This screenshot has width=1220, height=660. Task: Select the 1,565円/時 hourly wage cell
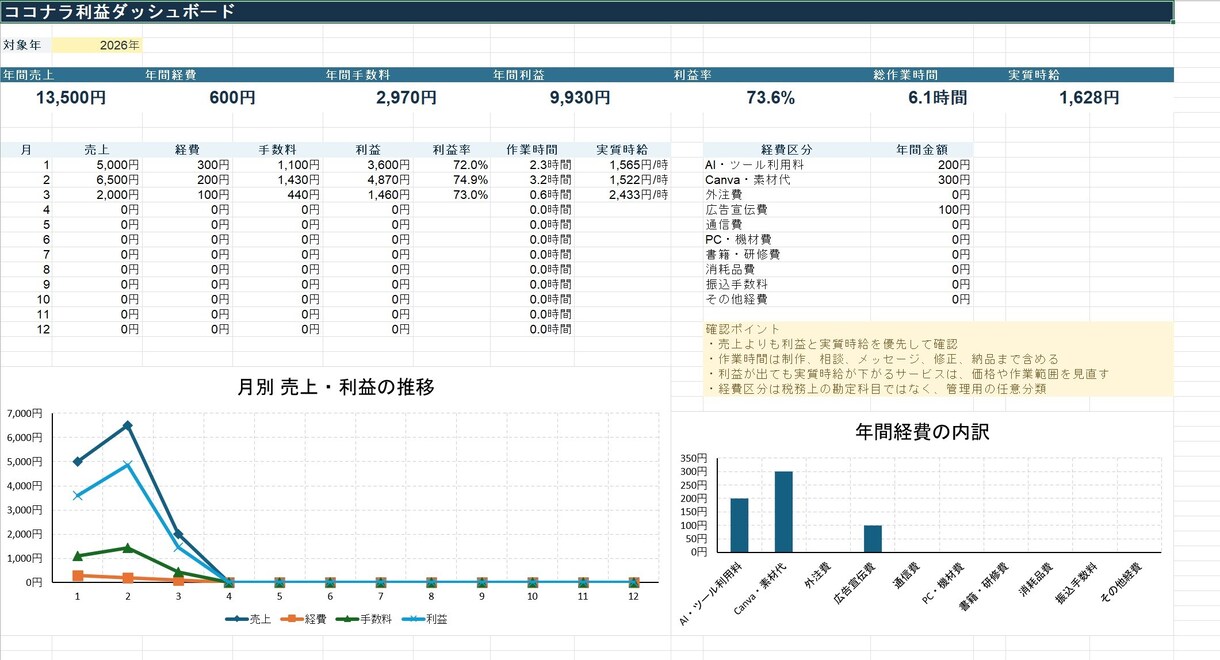623,165
